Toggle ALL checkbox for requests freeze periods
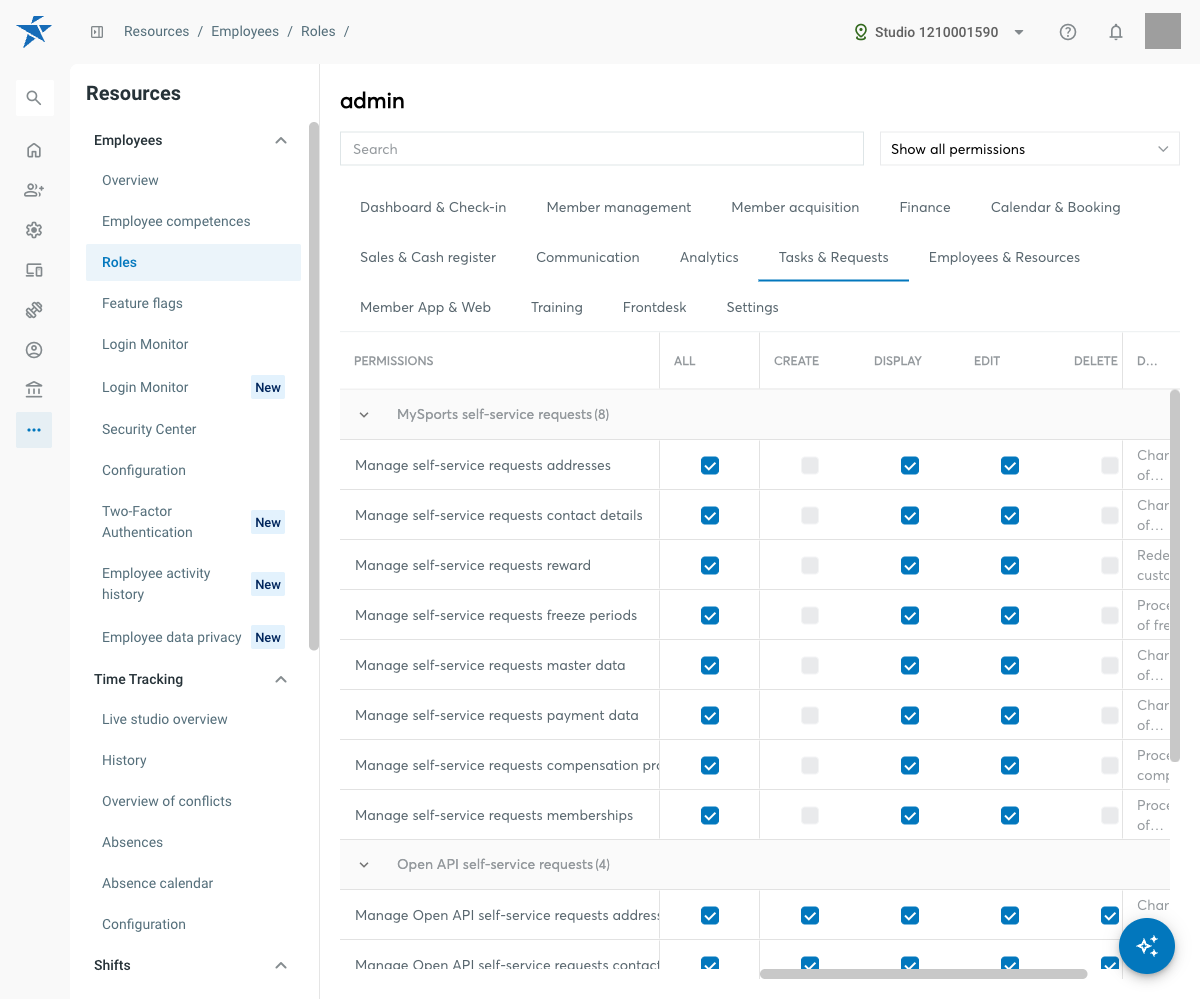Image resolution: width=1200 pixels, height=999 pixels. coord(710,615)
